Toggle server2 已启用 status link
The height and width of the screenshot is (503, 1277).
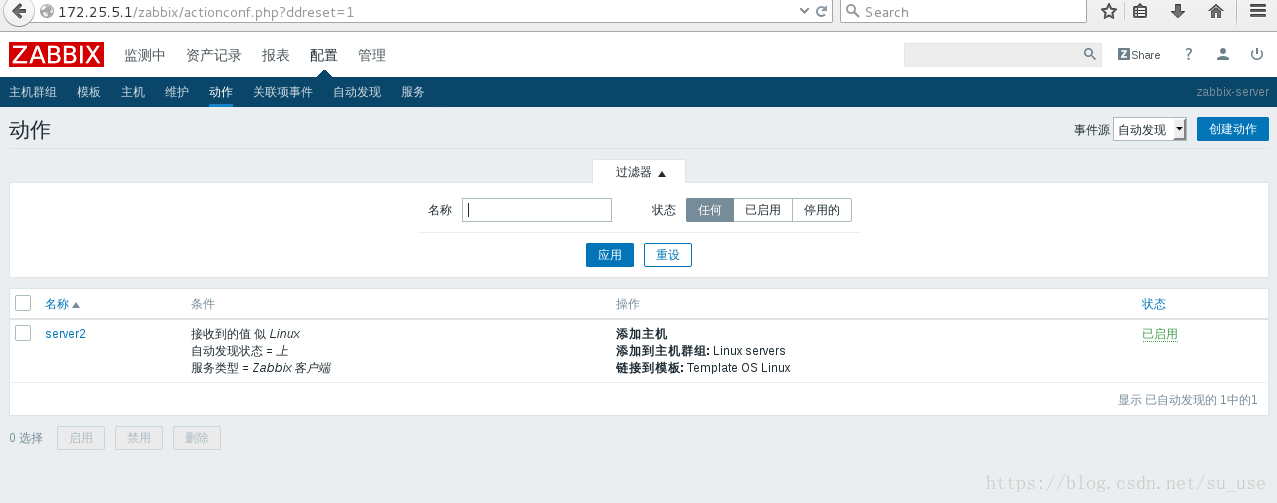pyautogui.click(x=1160, y=334)
